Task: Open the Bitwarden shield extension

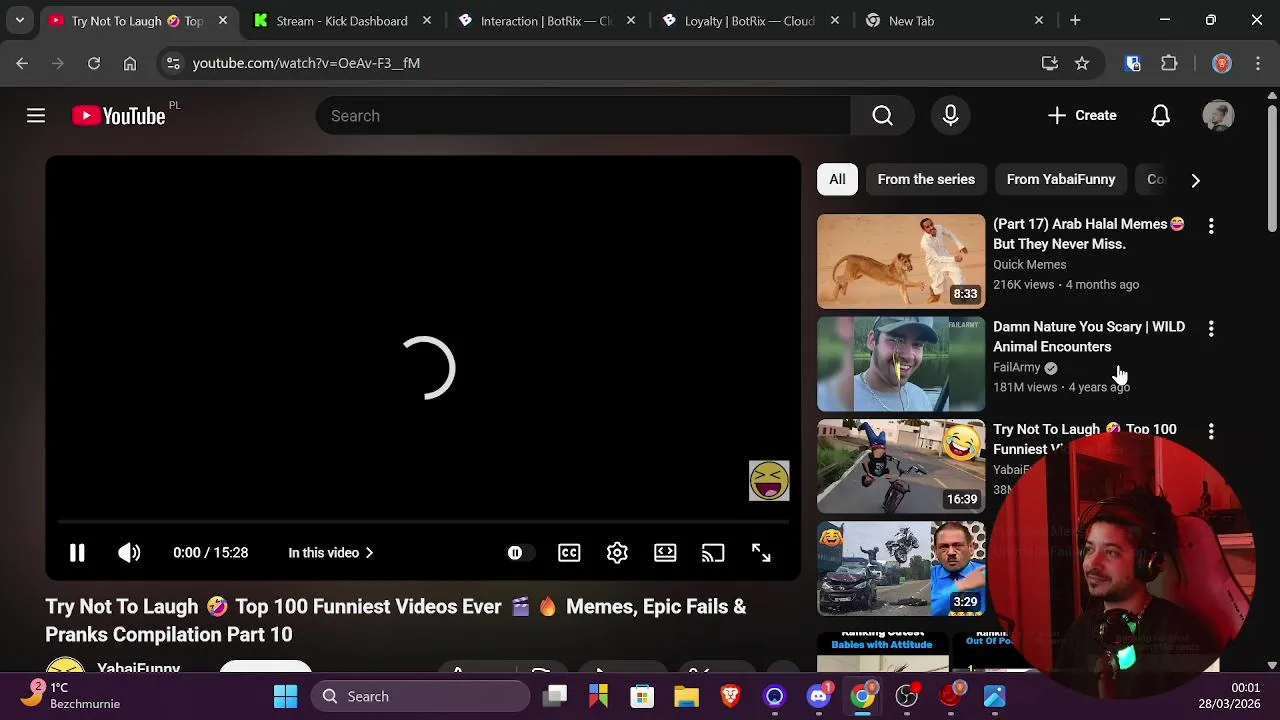Action: pos(1133,63)
